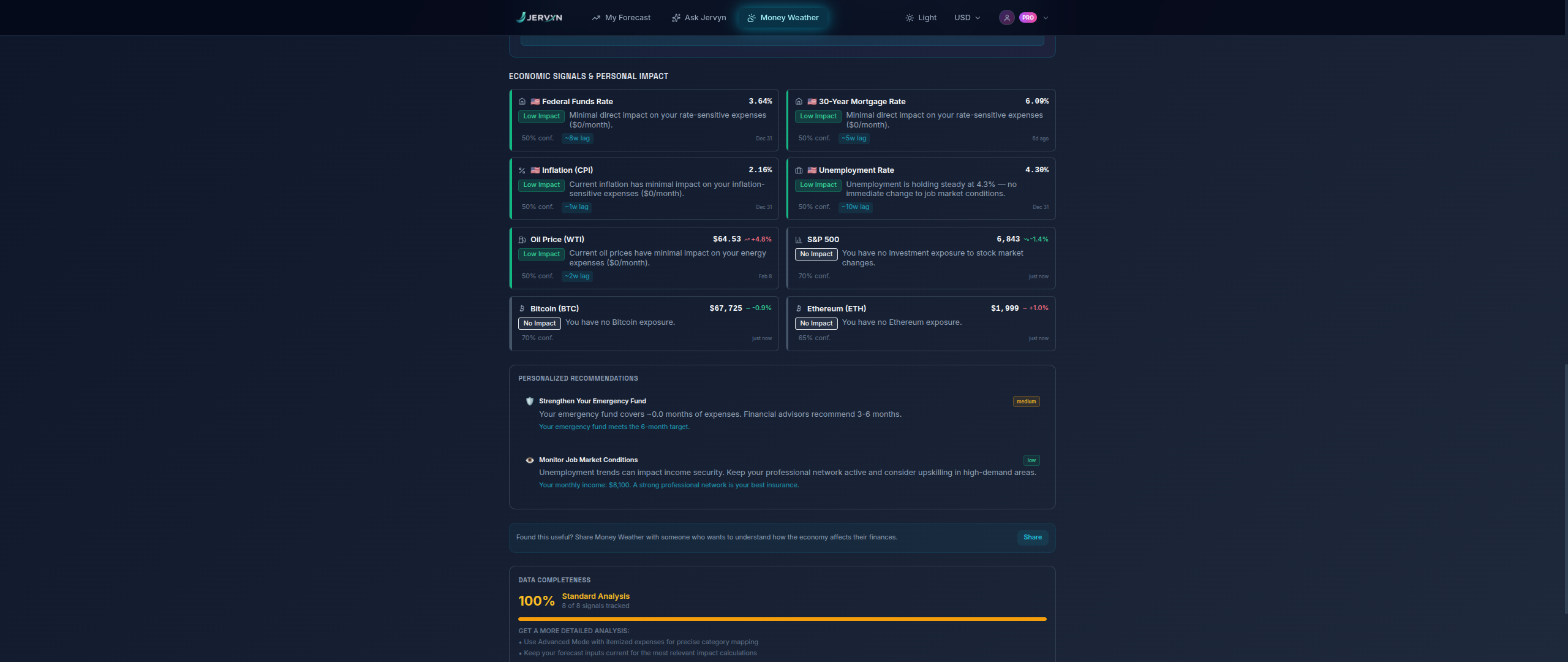
Task: Click the bar chart icon on S&P 500 card
Action: pos(799,239)
